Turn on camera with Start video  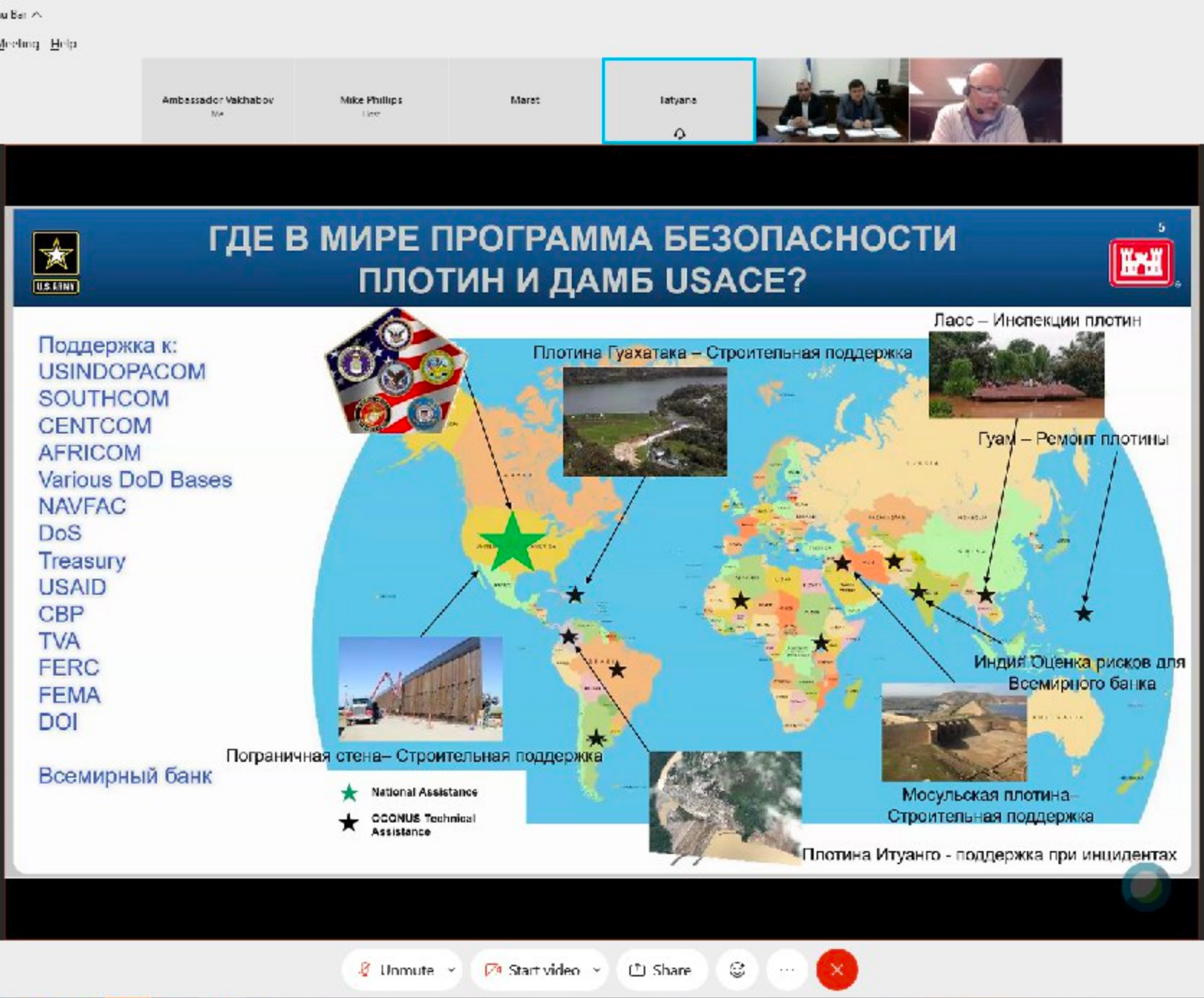(x=531, y=970)
